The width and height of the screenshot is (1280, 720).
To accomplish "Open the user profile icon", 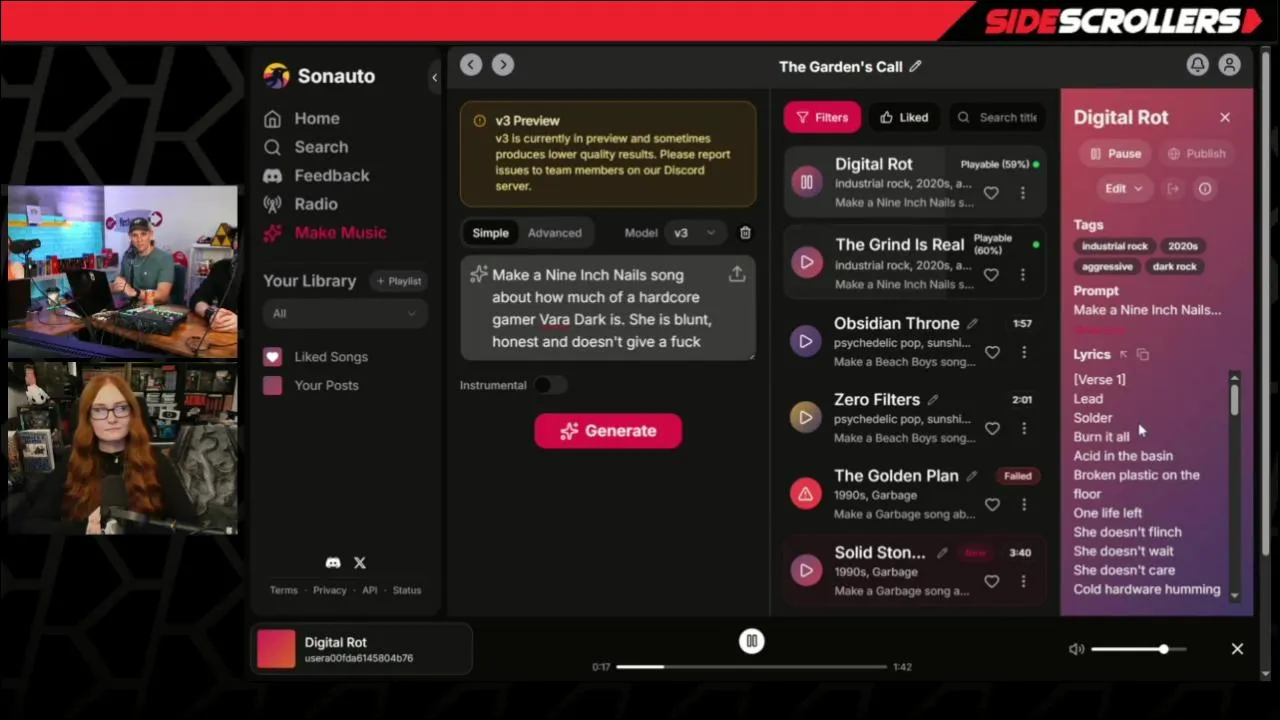I will tap(1229, 65).
